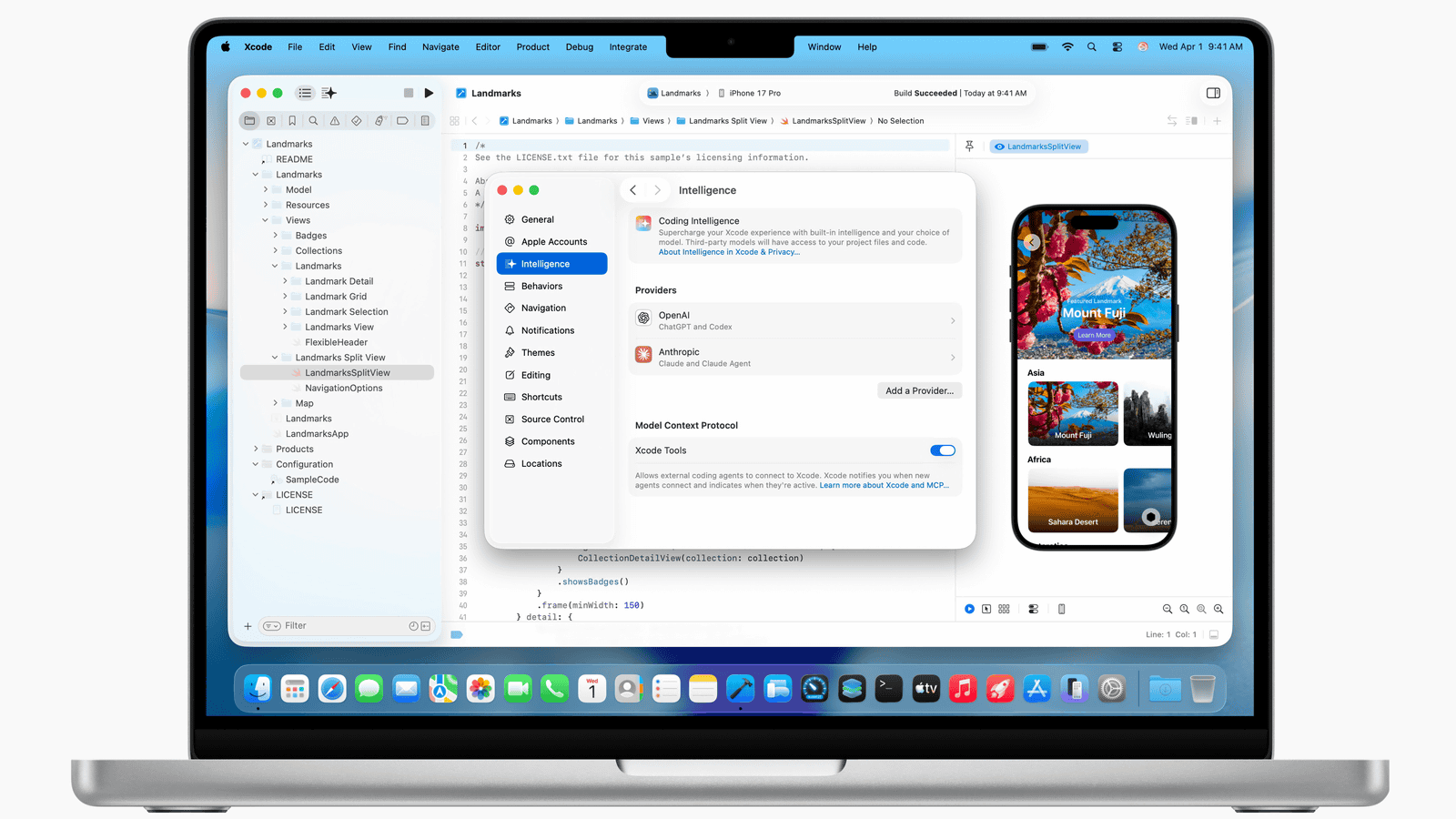This screenshot has width=1456, height=819.
Task: Toggle the inspector sidebar panel
Action: (x=1213, y=93)
